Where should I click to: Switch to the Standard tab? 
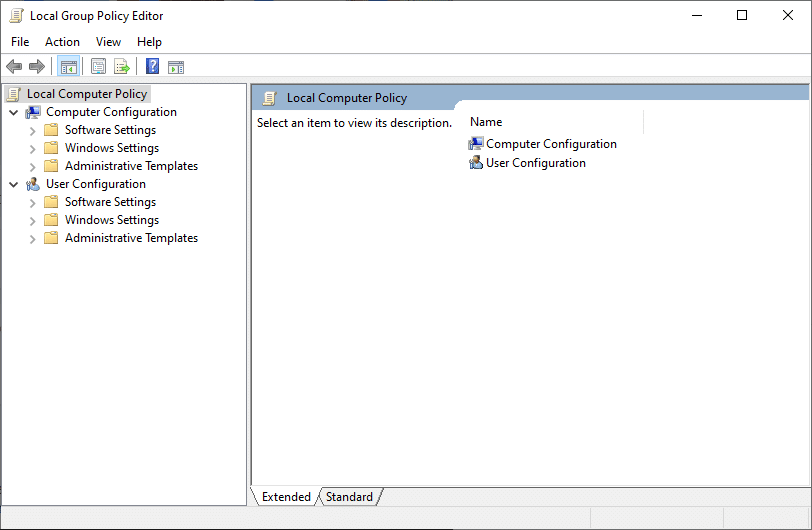[349, 497]
